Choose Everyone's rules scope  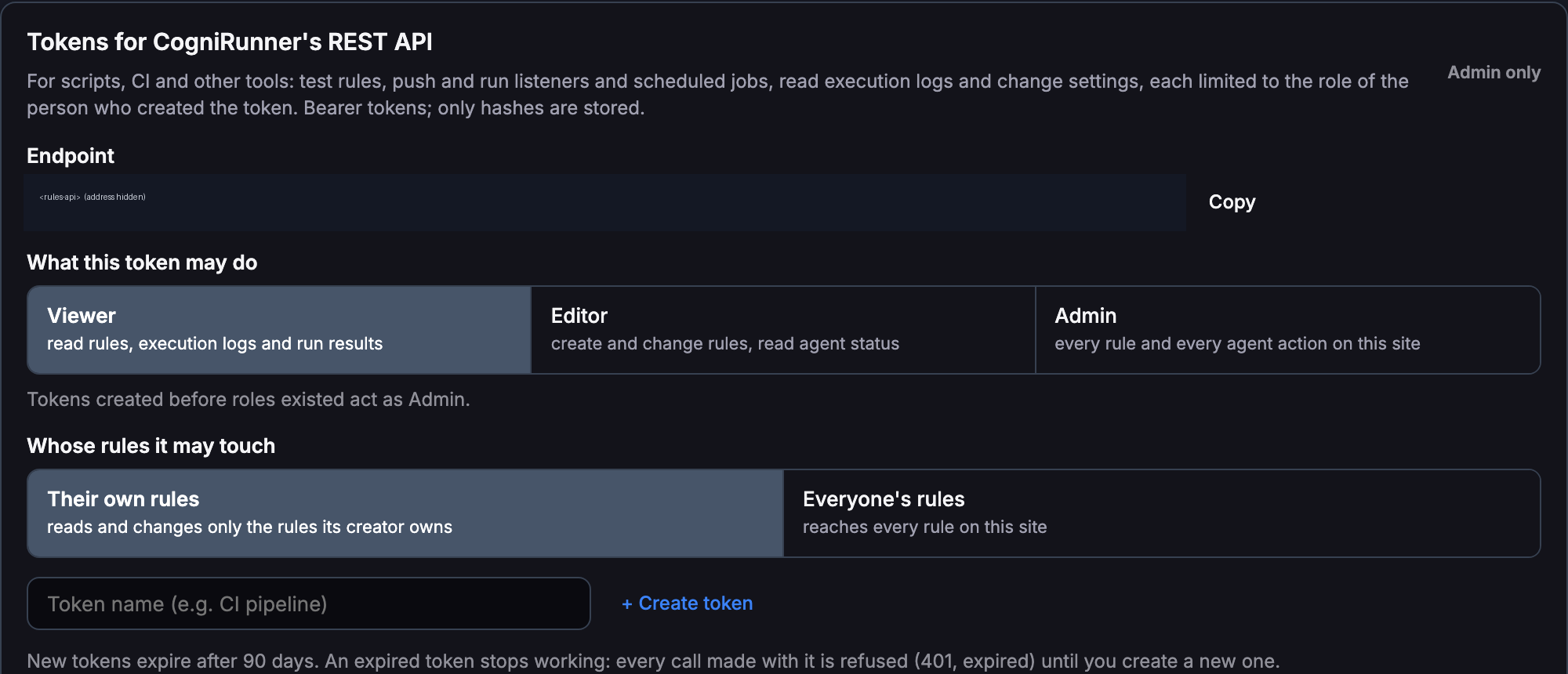(1161, 513)
